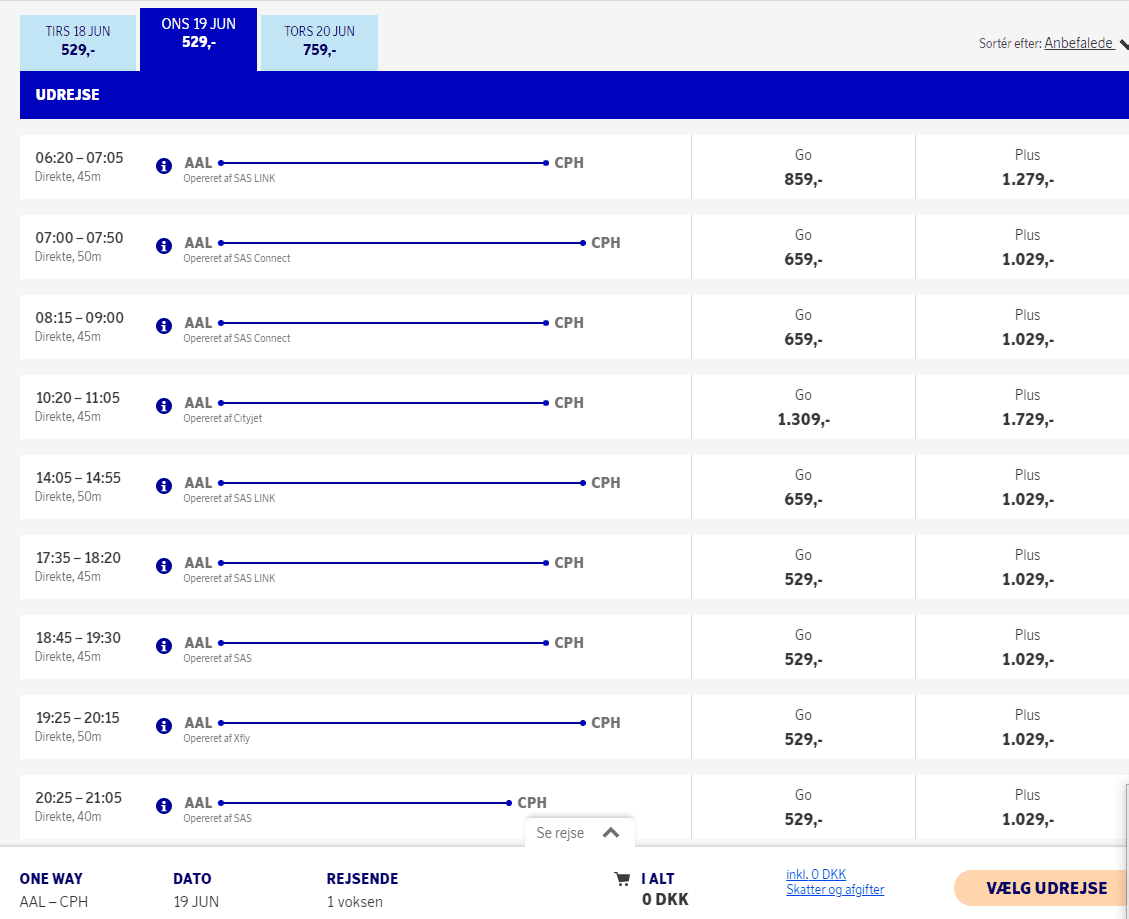Choose Plus fare 1.729,- on 10:20 flight
The width and height of the screenshot is (1129, 919).
pos(1027,408)
